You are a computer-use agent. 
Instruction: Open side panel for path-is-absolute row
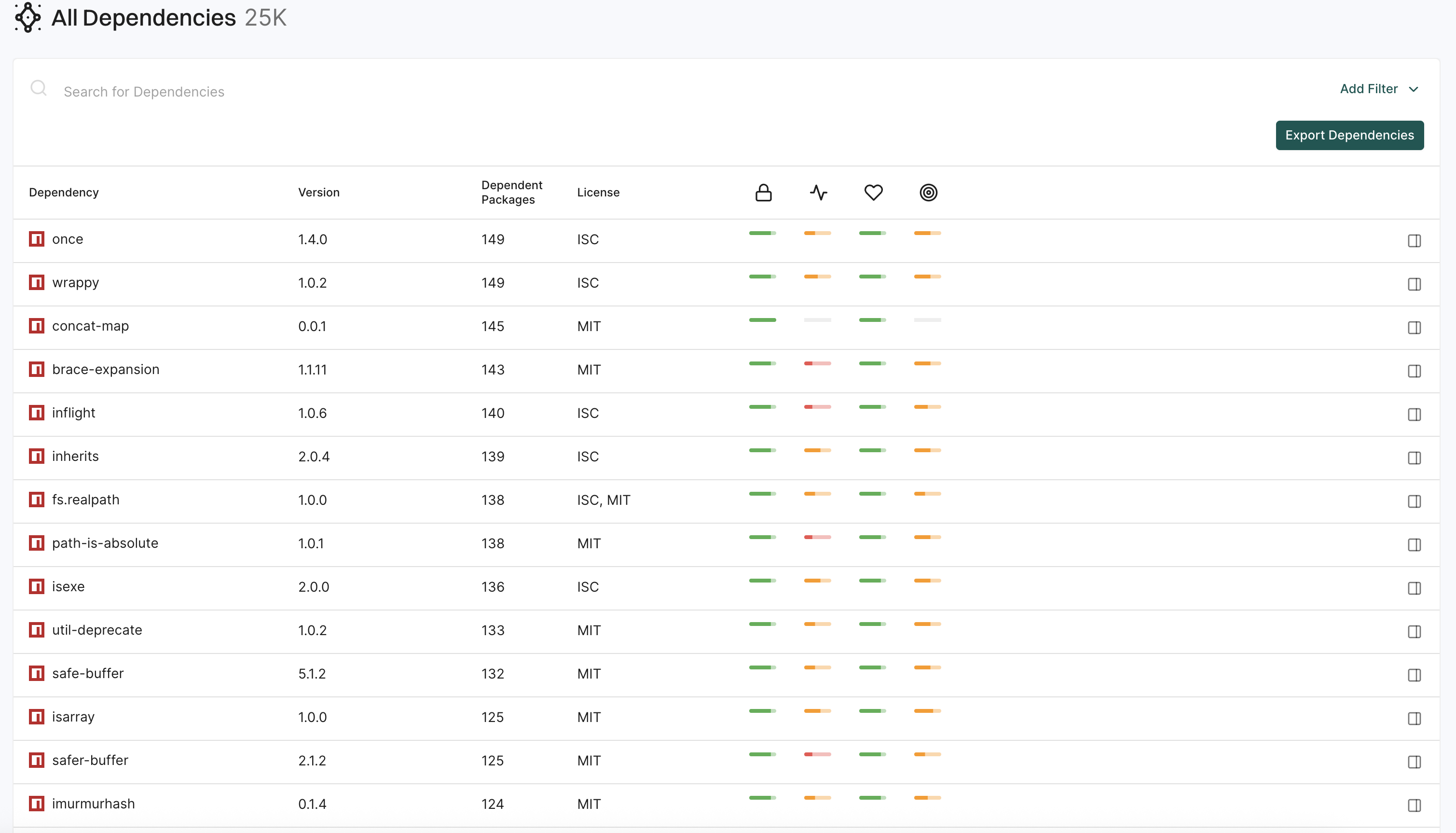click(x=1414, y=545)
